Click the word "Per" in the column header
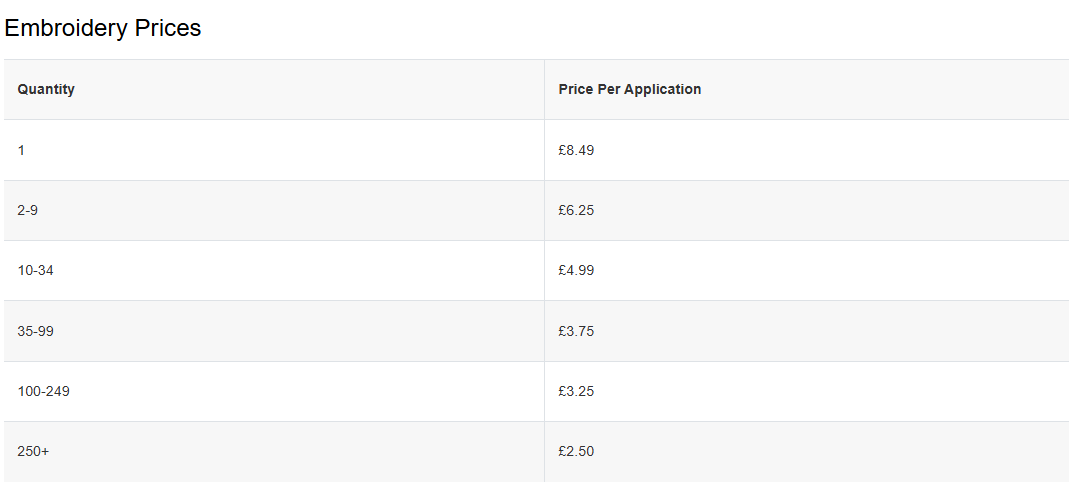 point(609,89)
